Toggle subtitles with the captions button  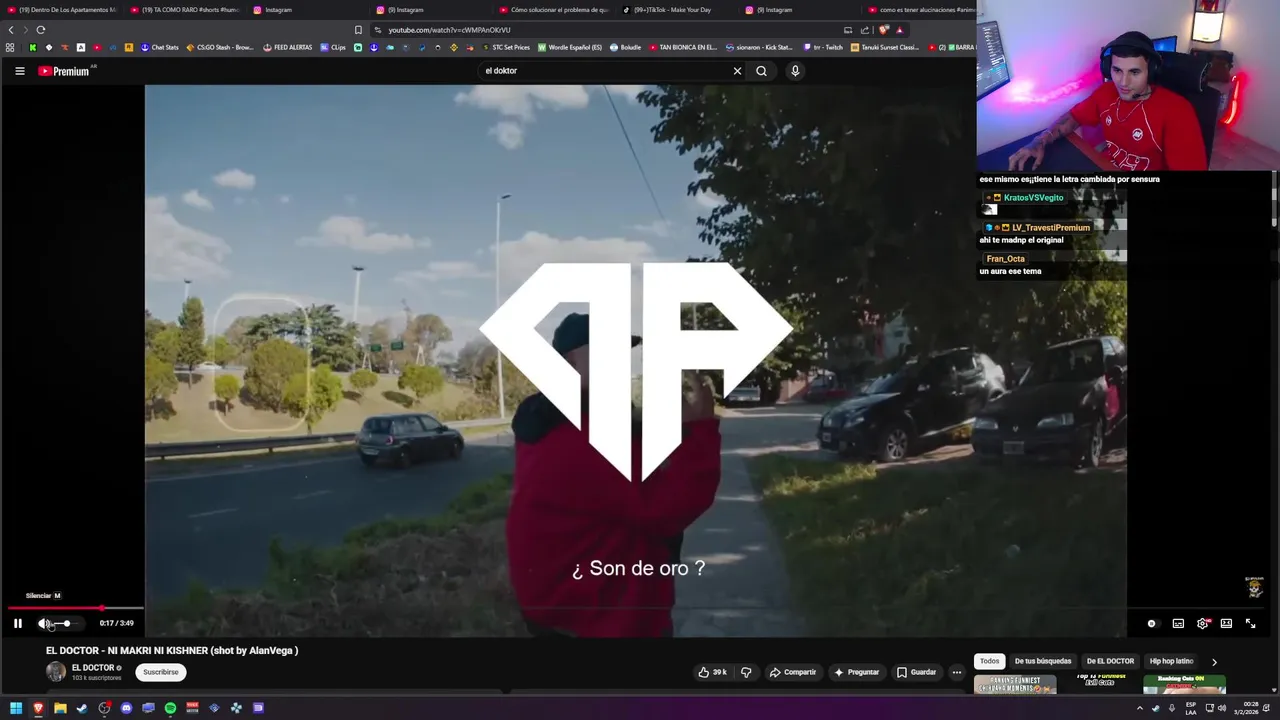coord(1178,623)
